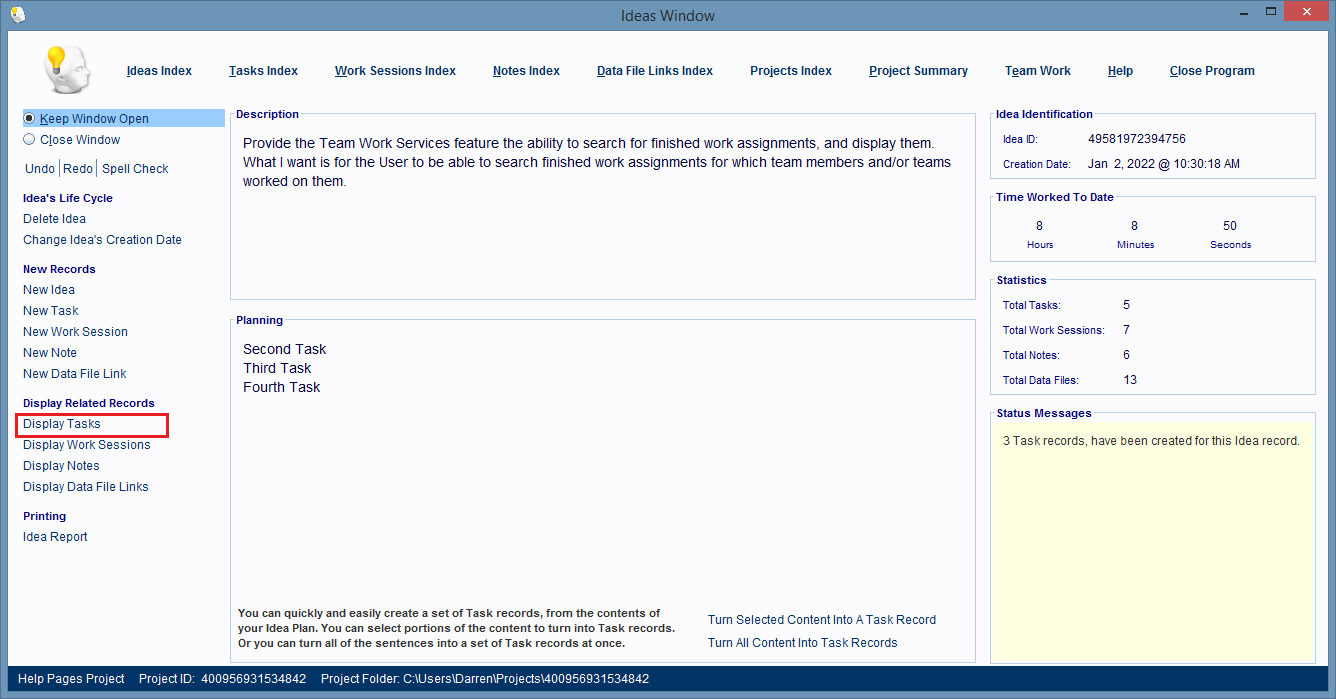The height and width of the screenshot is (699, 1336).
Task: Click the Undo link
Action: [40, 169]
